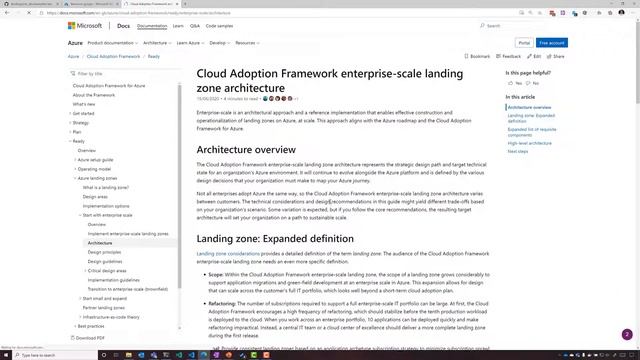Open File Explorer from the taskbar

129,355
